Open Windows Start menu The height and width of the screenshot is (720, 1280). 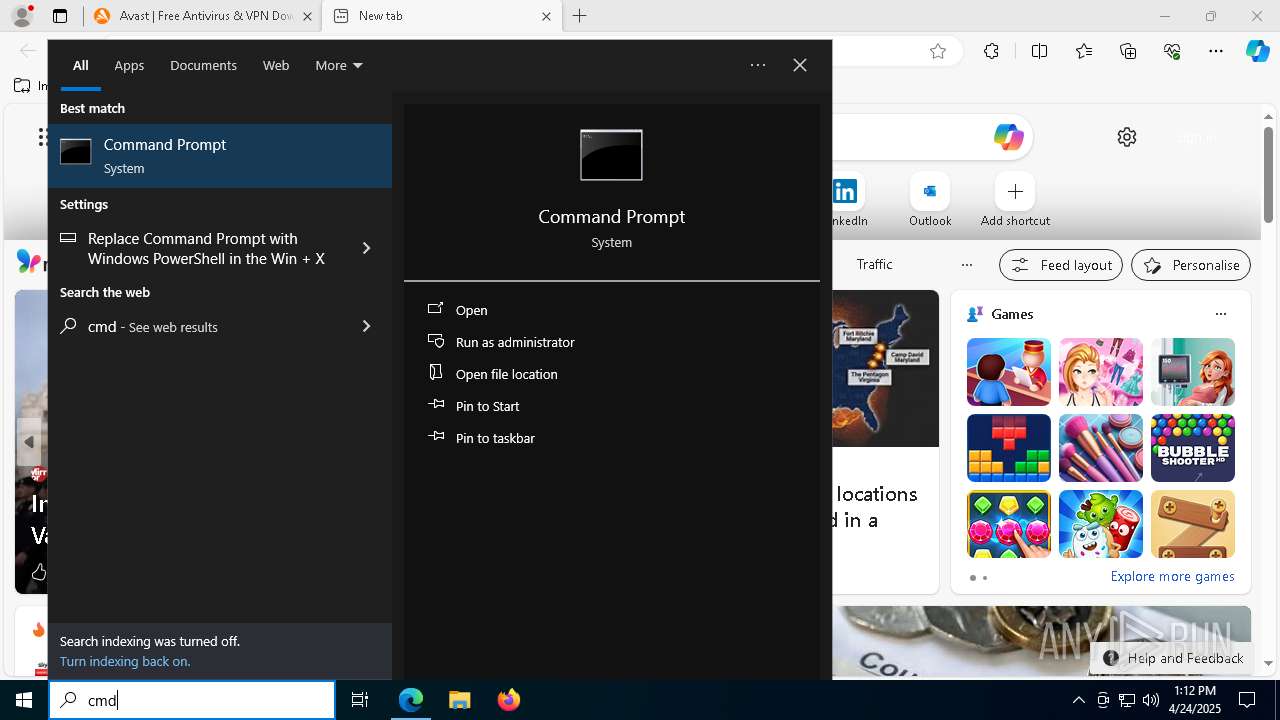point(24,700)
